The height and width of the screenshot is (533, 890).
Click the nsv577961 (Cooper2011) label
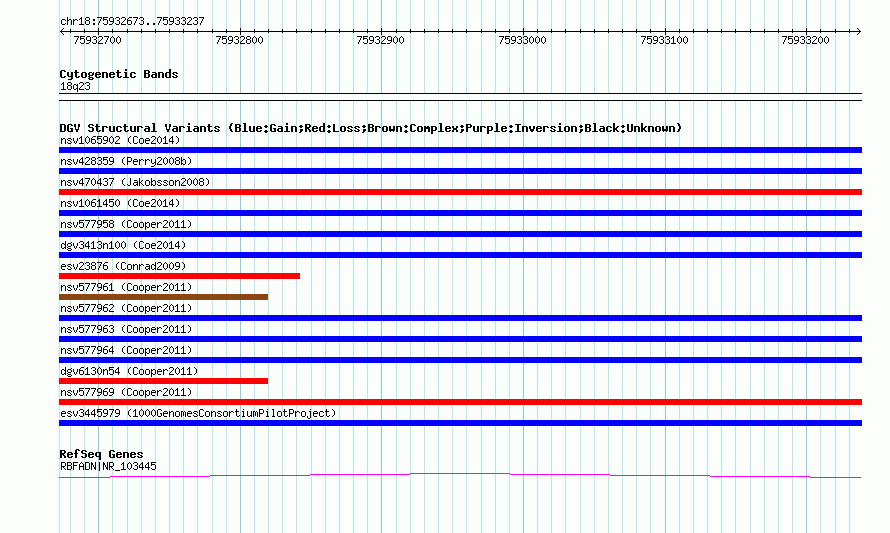[126, 287]
